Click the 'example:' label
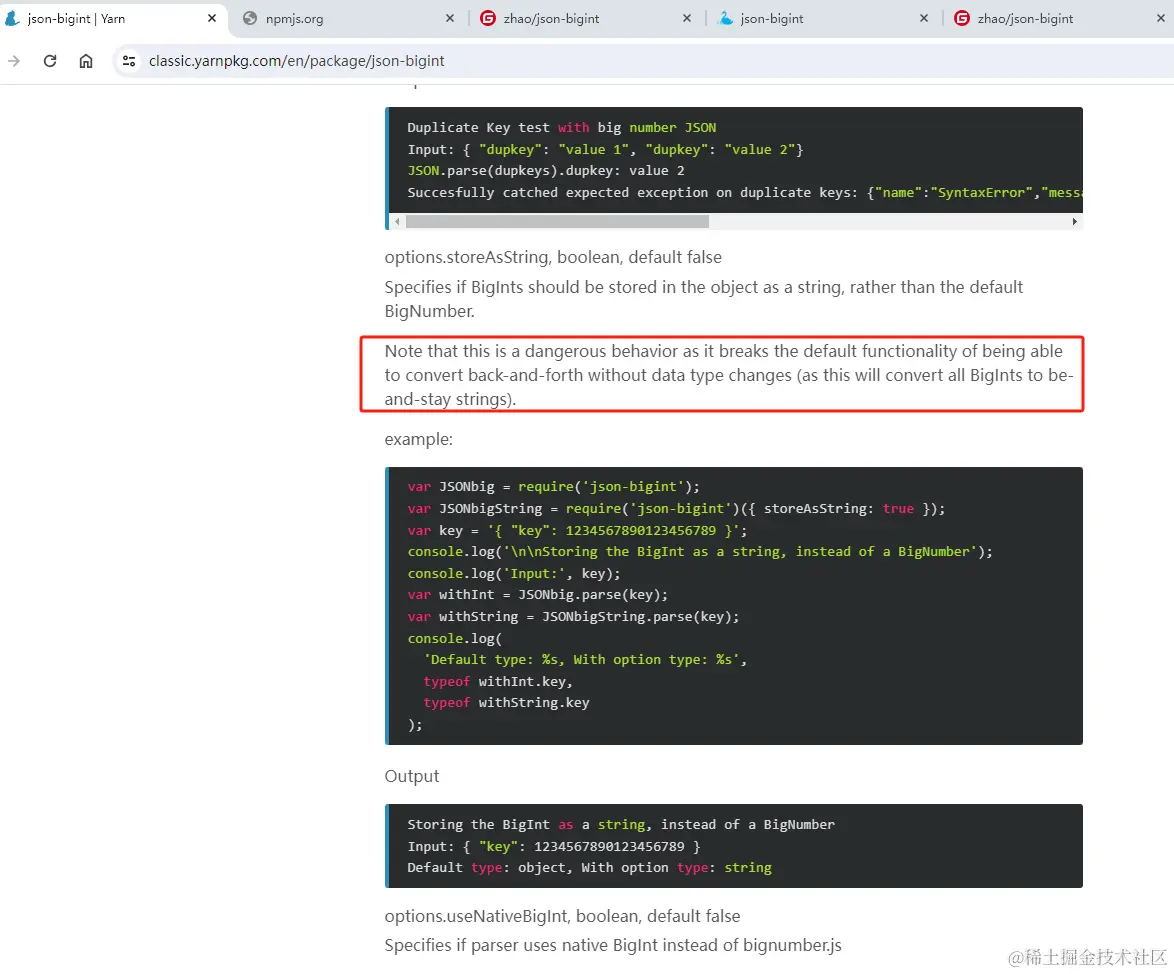The height and width of the screenshot is (974, 1174). point(419,439)
